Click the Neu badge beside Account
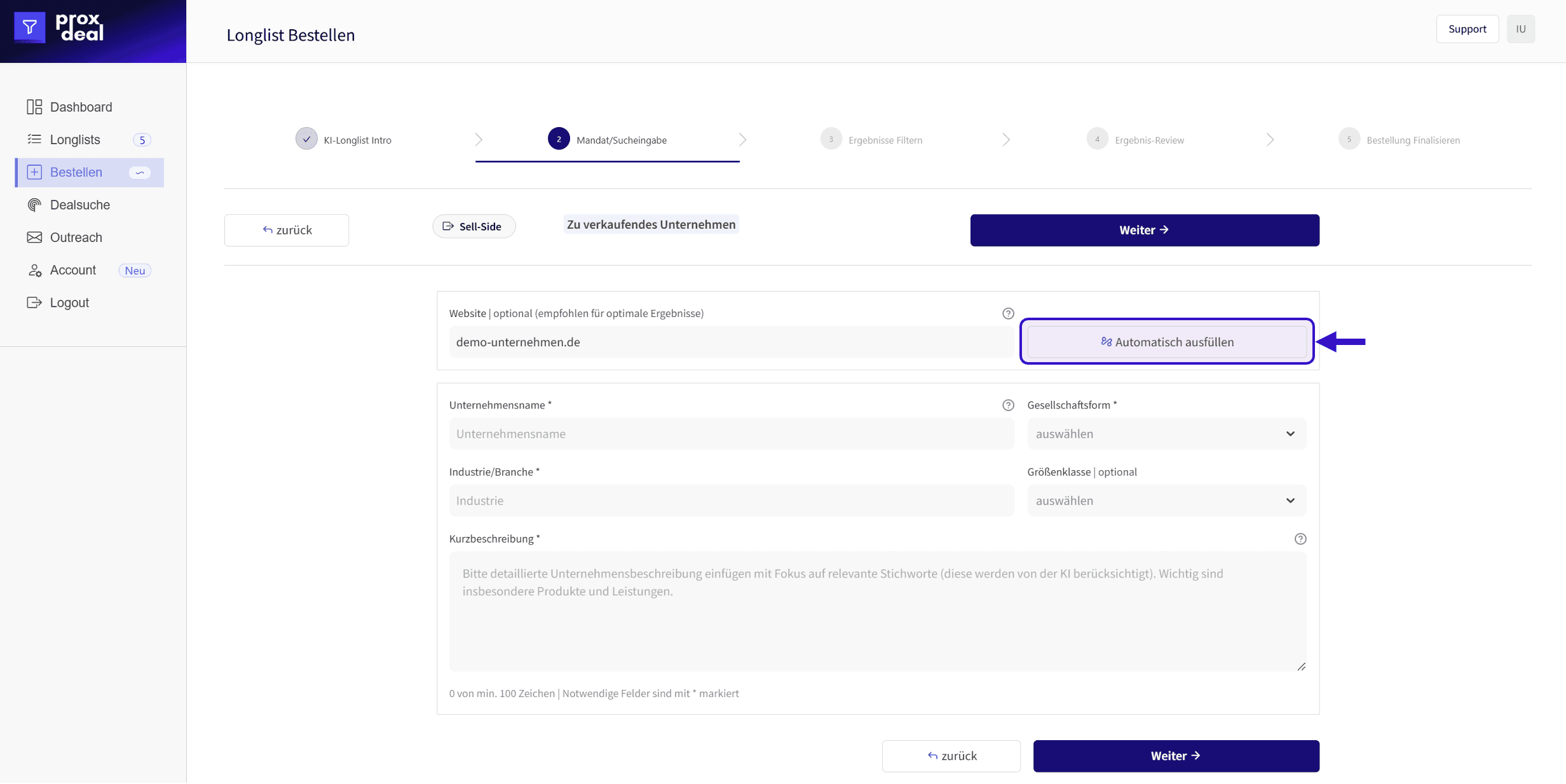 click(135, 271)
